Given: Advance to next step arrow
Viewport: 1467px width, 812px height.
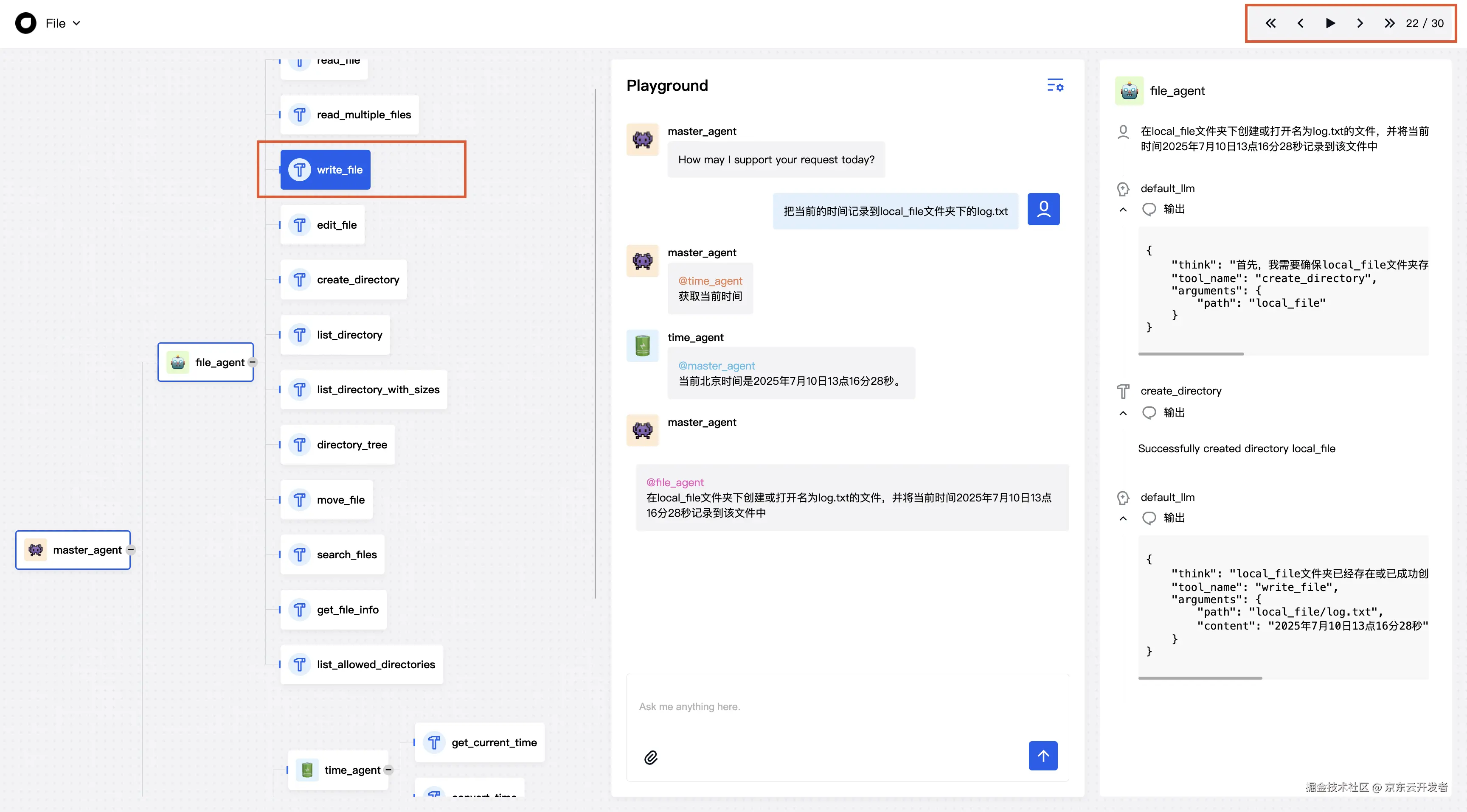Looking at the screenshot, I should point(1360,23).
